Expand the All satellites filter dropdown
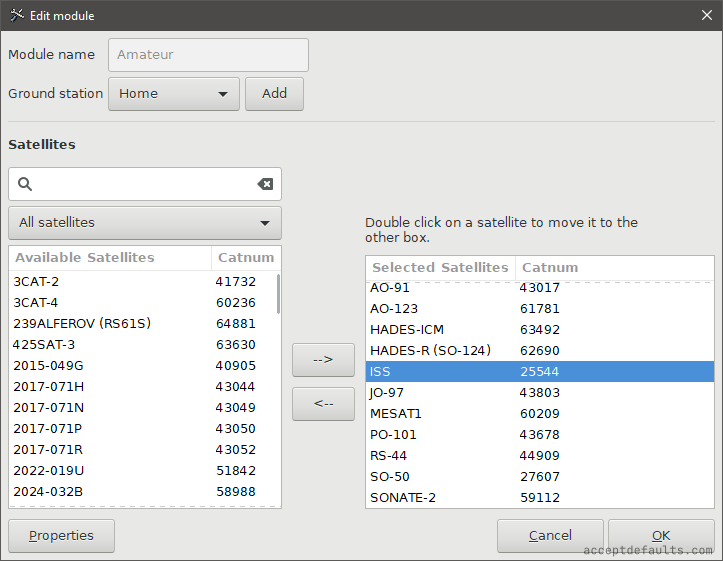The height and width of the screenshot is (561, 723). (145, 223)
